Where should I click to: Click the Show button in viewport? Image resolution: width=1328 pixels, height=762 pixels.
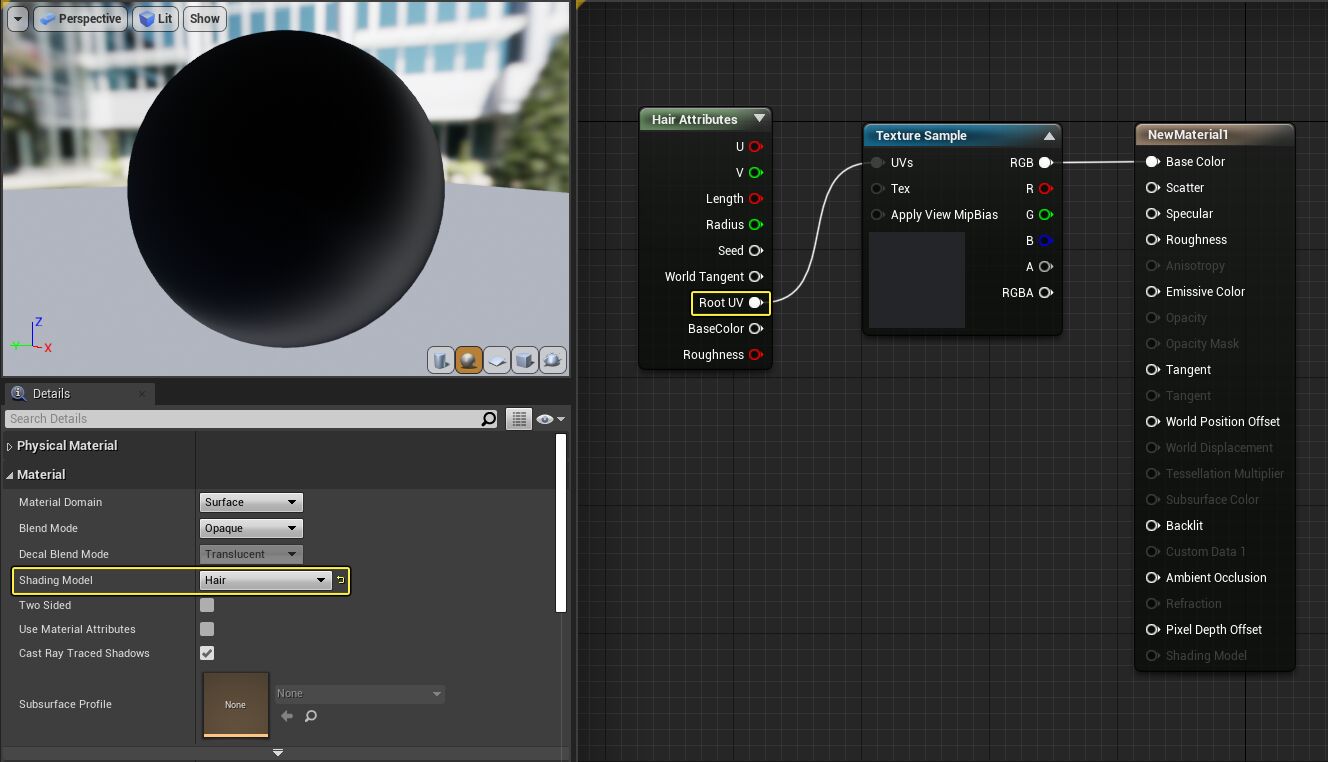click(x=204, y=18)
